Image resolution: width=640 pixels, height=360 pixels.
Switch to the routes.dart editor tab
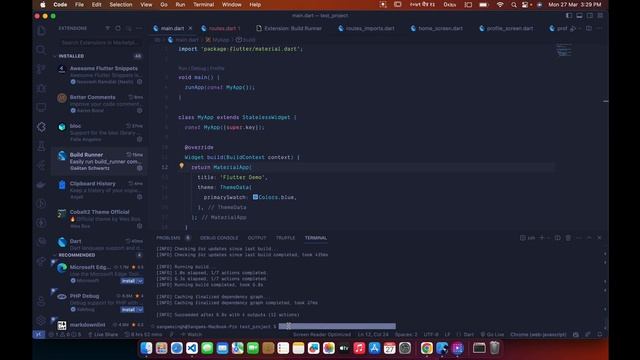click(222, 28)
